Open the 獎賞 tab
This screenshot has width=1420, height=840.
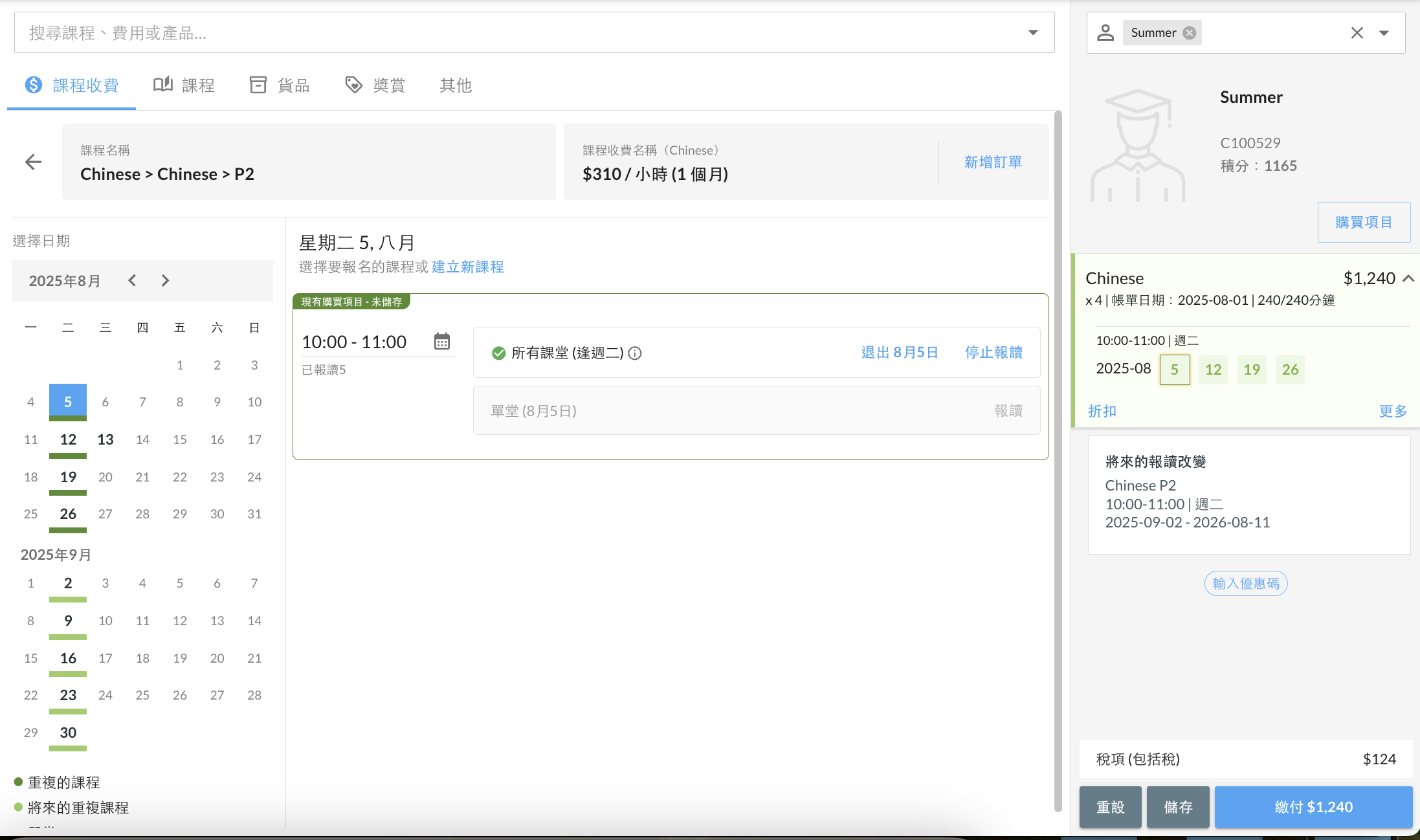(x=375, y=85)
